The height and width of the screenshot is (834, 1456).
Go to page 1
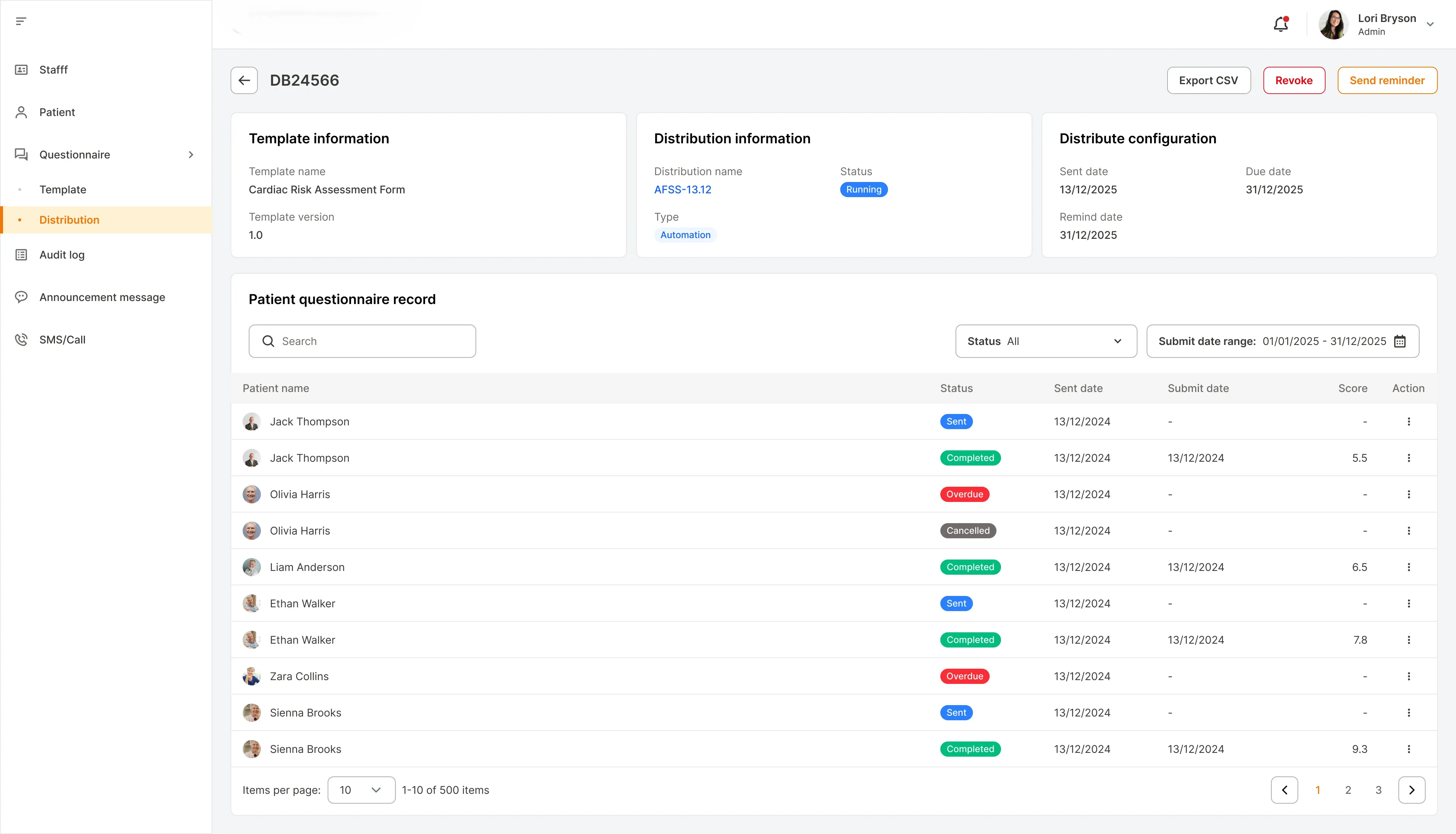point(1317,790)
